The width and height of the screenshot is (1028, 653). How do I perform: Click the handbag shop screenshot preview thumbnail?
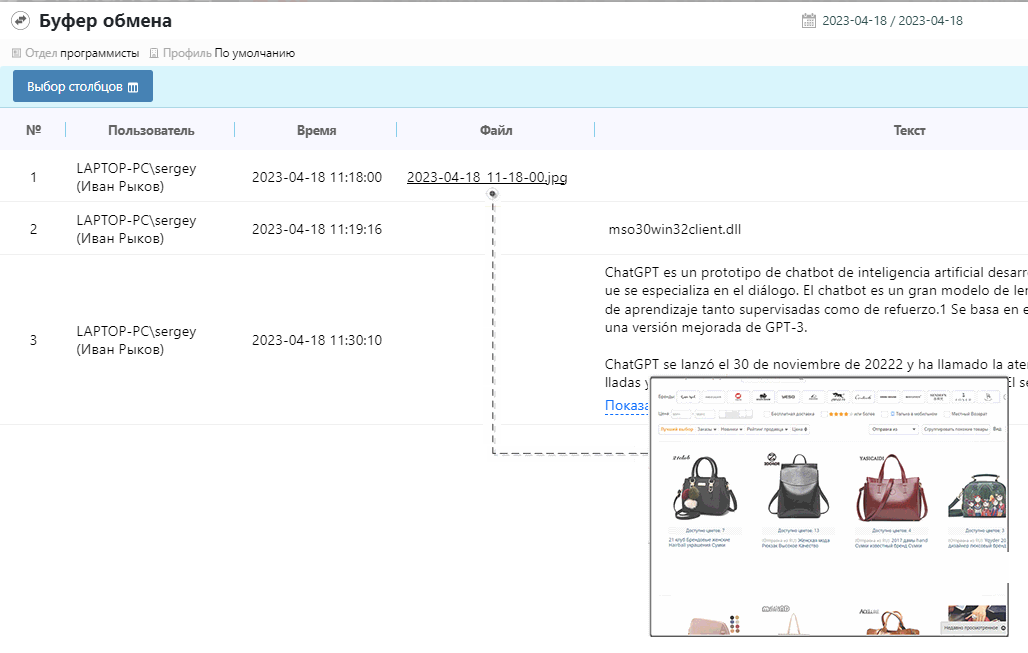pos(828,506)
